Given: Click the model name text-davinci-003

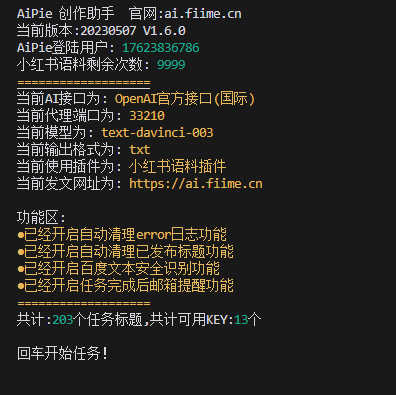Looking at the screenshot, I should [x=157, y=133].
